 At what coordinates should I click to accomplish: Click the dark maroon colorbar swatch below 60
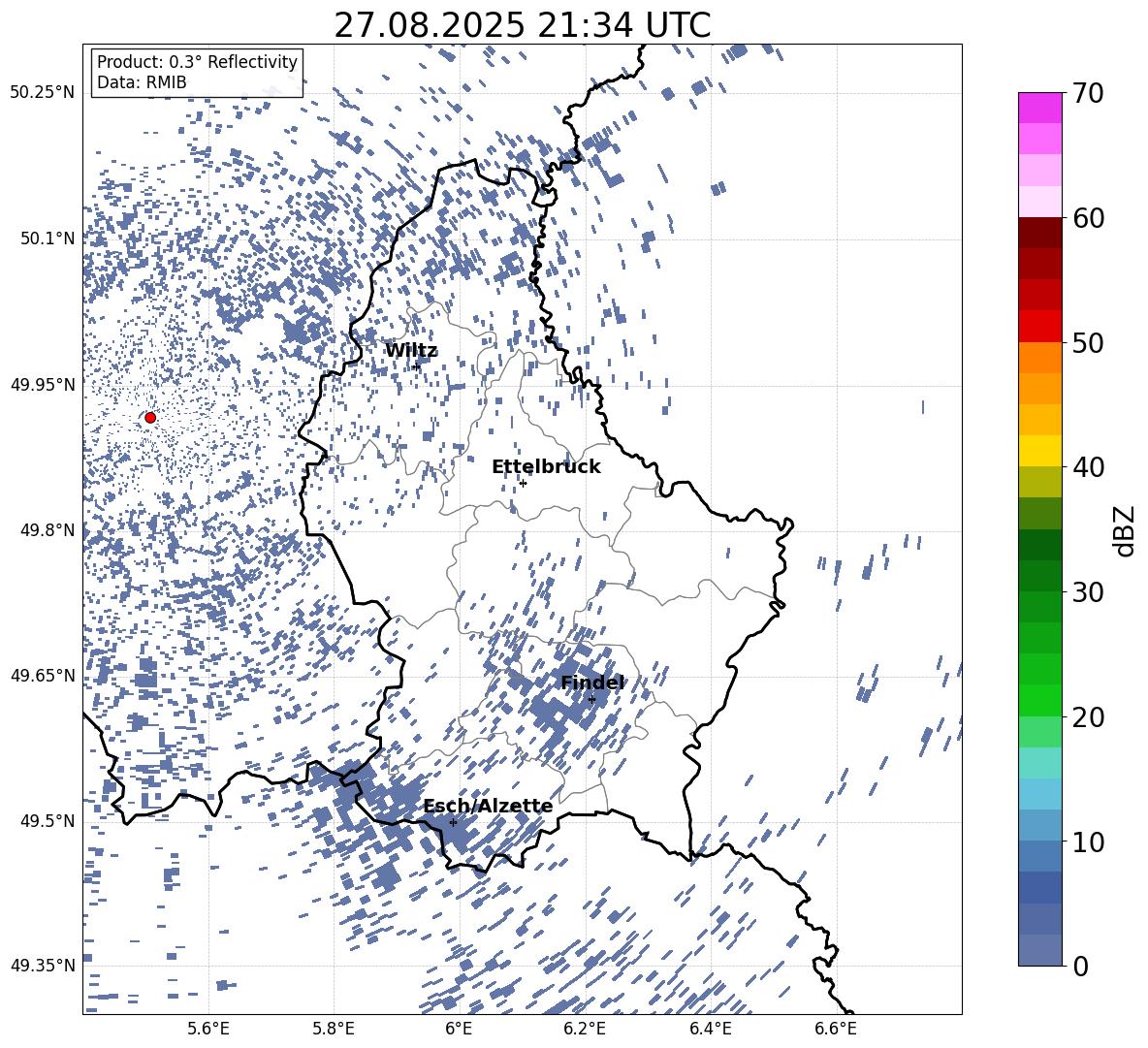1039,233
